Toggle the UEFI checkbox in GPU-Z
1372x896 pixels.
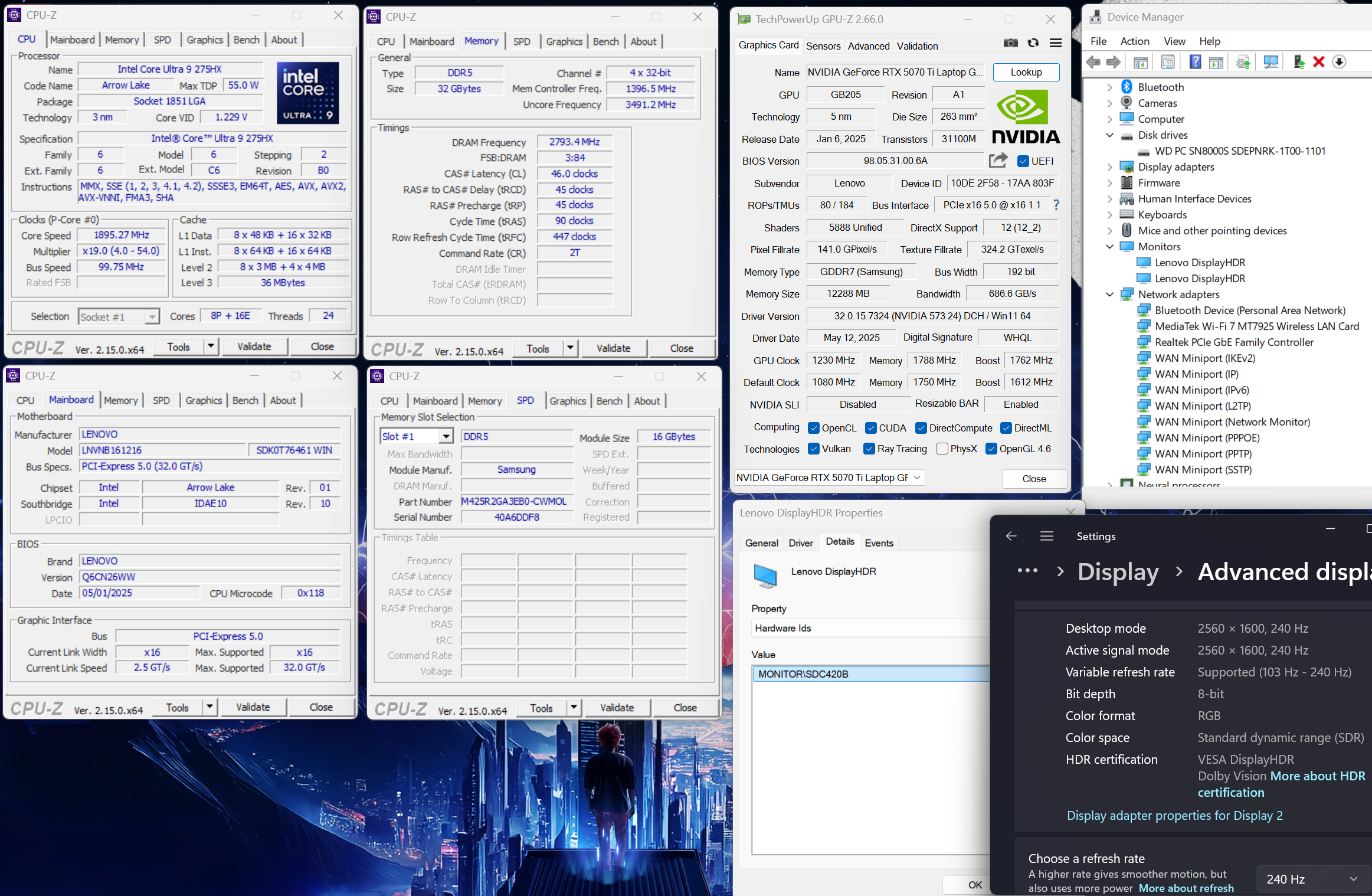[x=1023, y=161]
